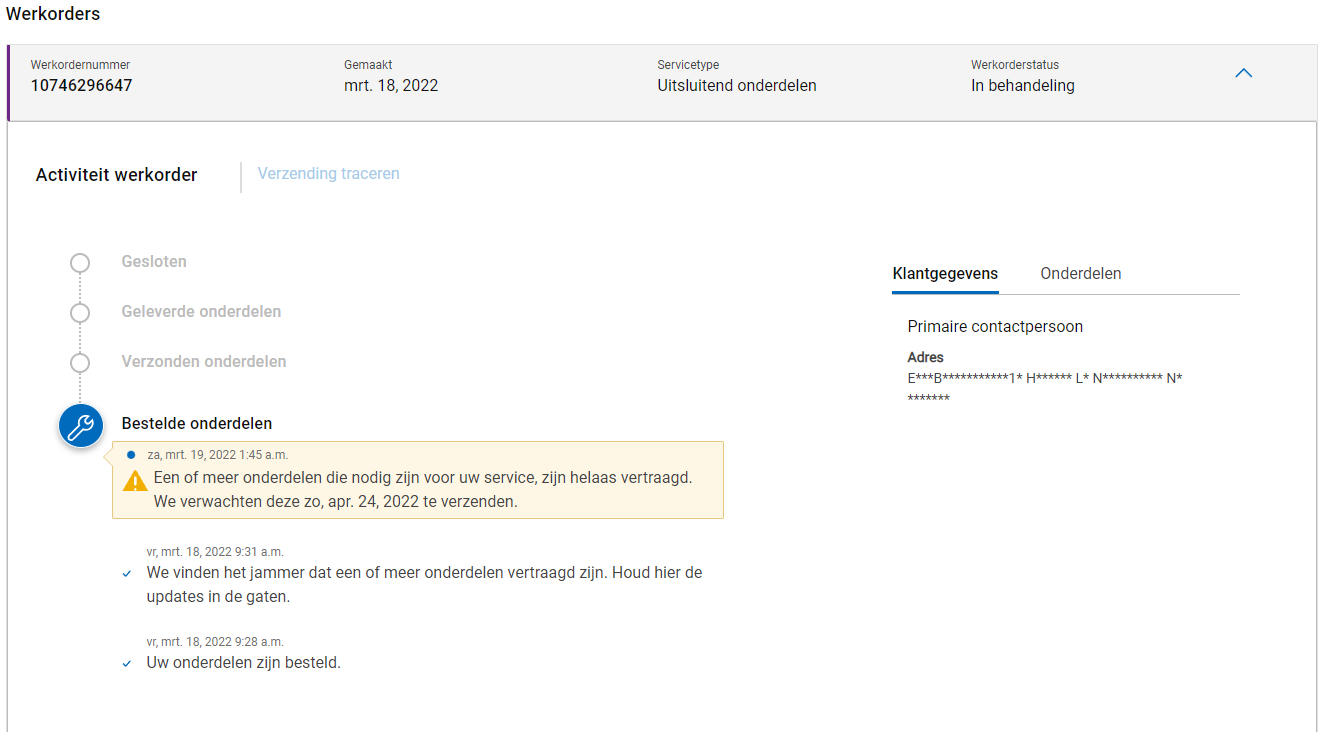This screenshot has height=732, width=1320.
Task: Click the Geleverde onderdelen step circle
Action: coord(80,313)
